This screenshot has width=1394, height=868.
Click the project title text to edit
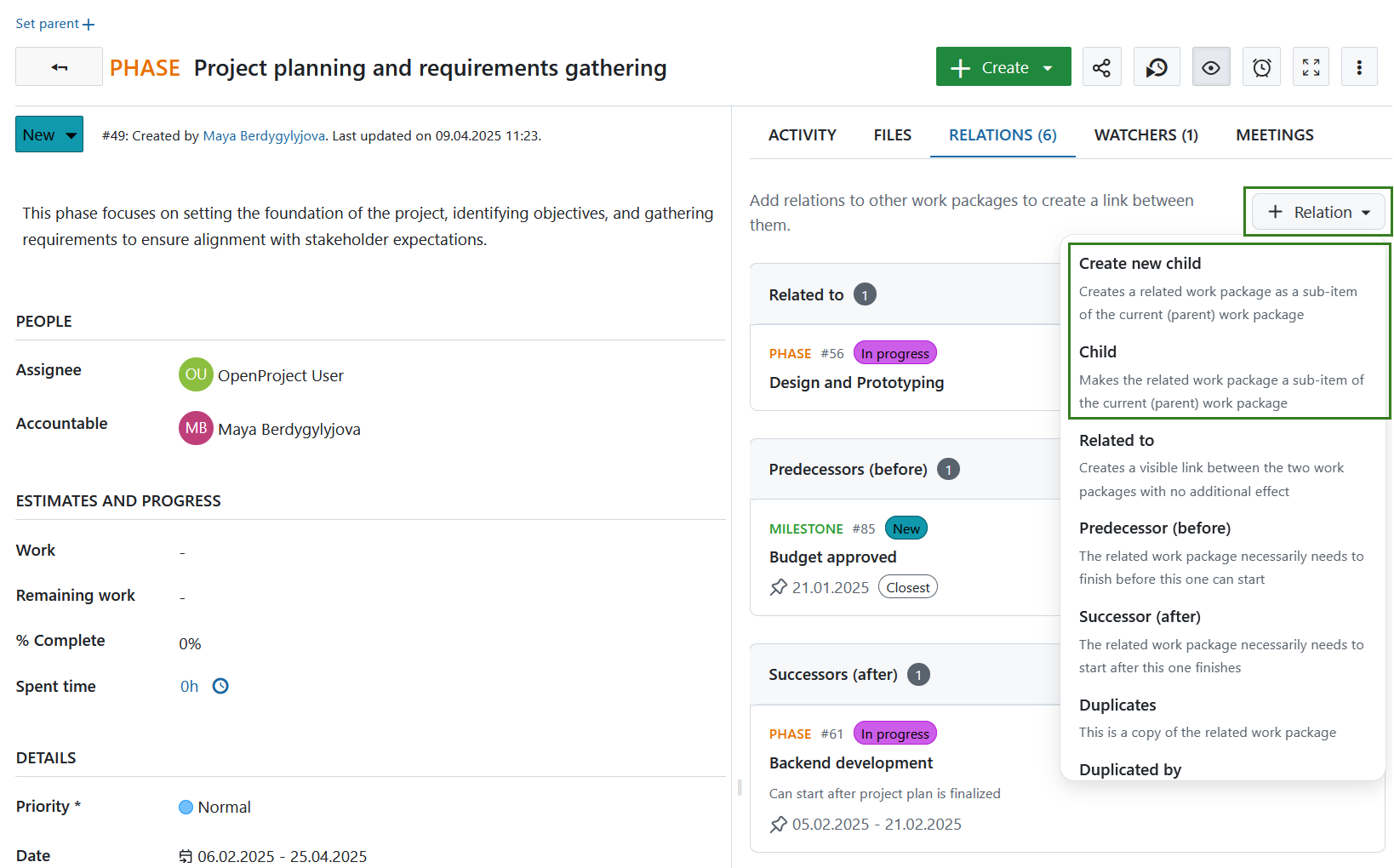430,67
